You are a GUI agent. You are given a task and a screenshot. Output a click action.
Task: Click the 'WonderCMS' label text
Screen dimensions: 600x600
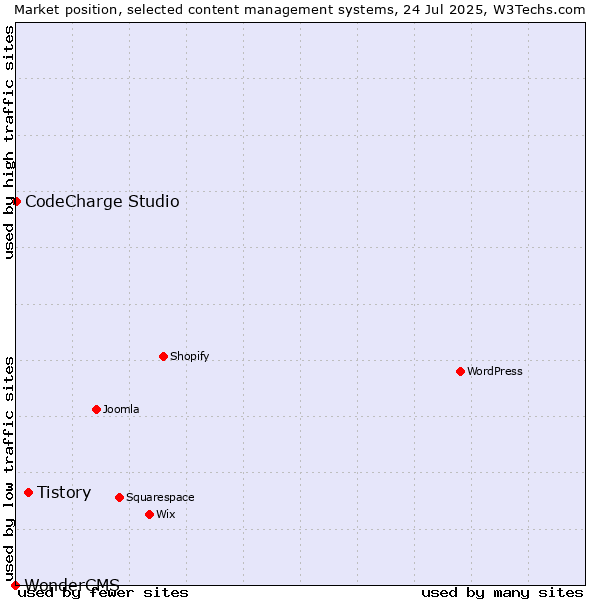click(72, 584)
